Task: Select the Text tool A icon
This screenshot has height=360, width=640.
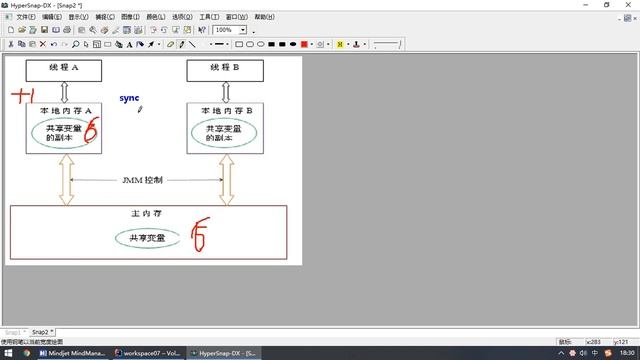Action: point(129,44)
